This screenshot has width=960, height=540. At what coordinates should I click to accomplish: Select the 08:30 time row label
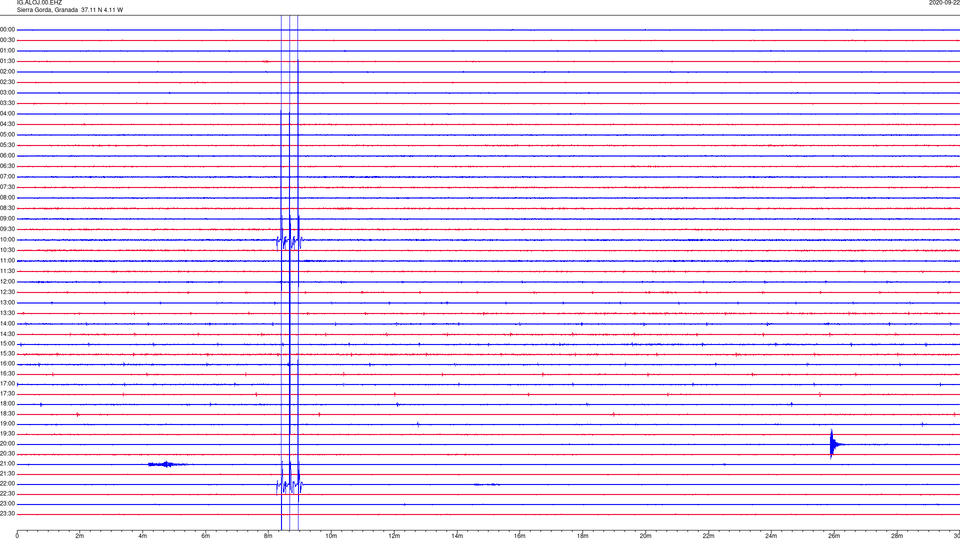pos(7,208)
